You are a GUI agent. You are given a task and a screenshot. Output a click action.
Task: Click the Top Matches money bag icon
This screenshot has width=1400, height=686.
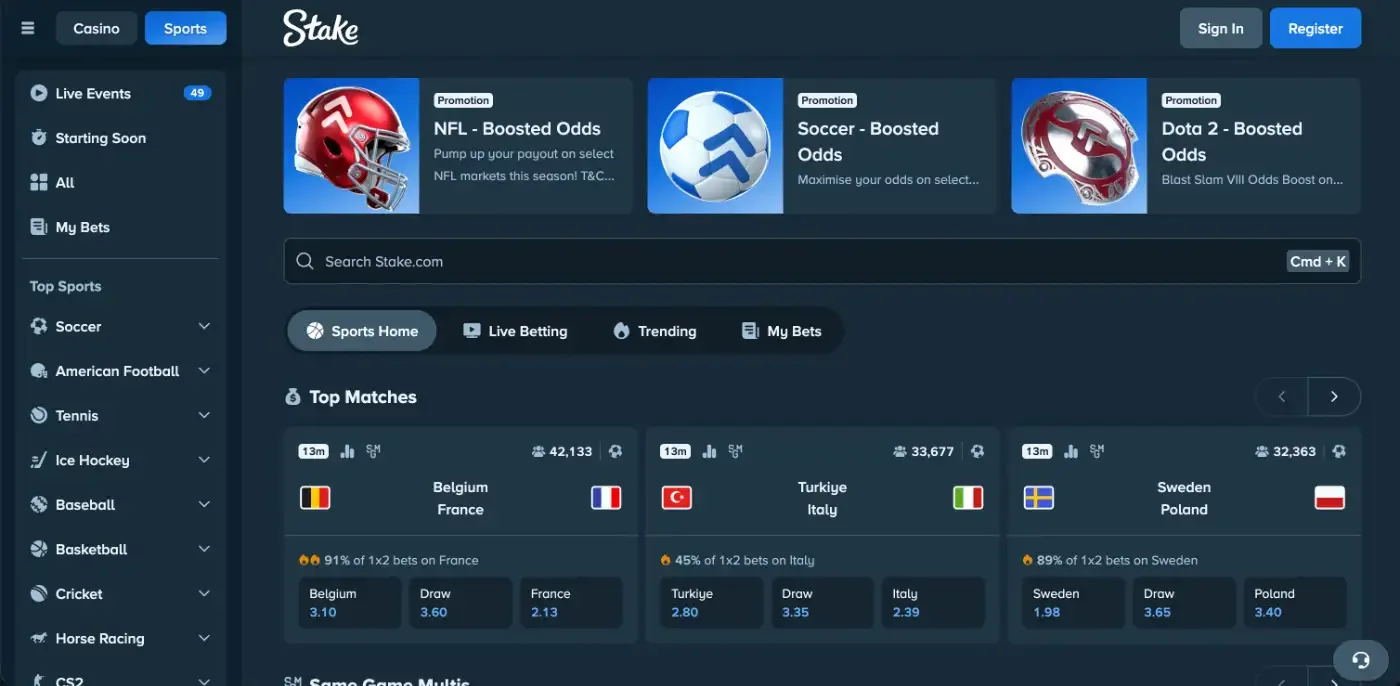[292, 397]
